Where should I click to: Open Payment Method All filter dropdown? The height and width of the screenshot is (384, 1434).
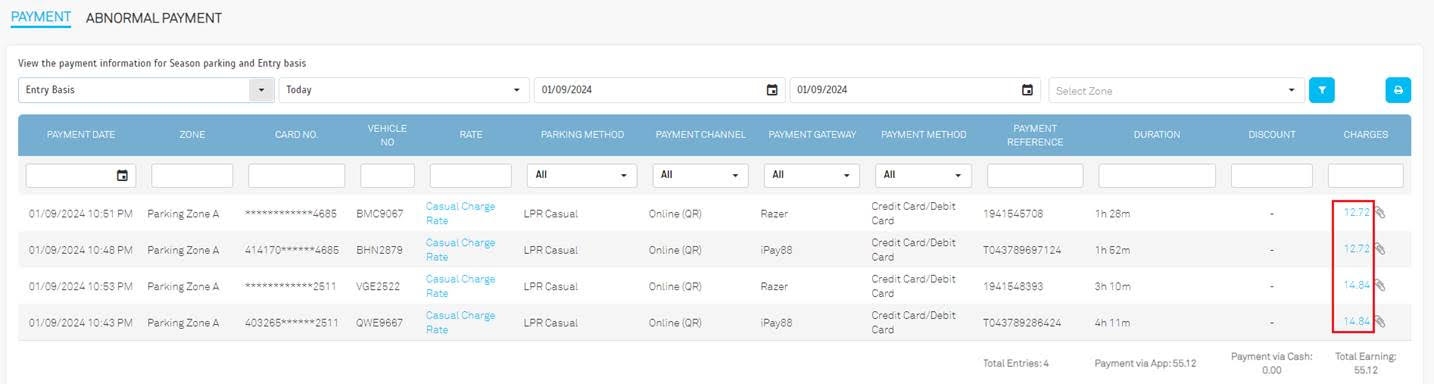pyautogui.click(x=923, y=175)
